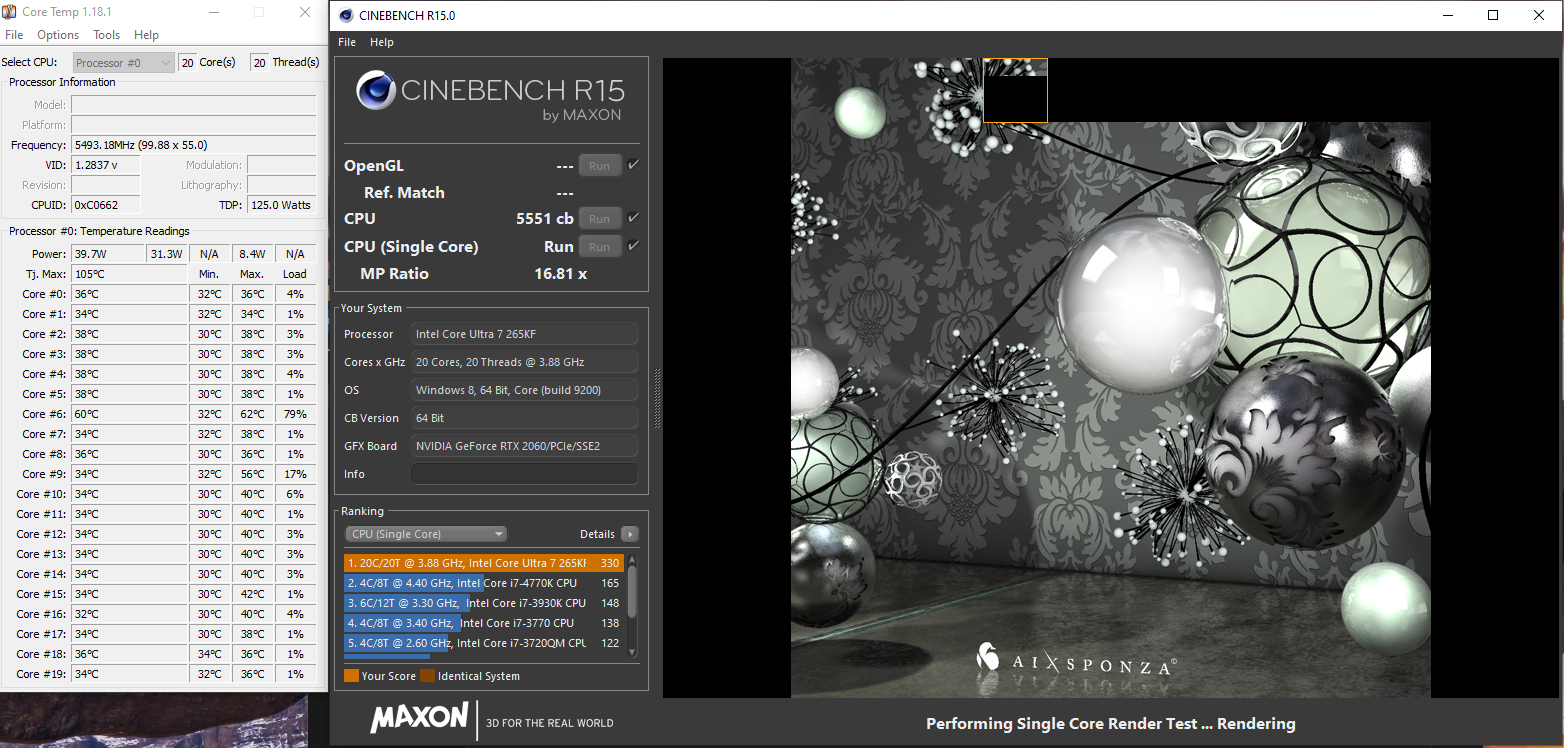Click the CB Version value 64 Bit

point(525,418)
